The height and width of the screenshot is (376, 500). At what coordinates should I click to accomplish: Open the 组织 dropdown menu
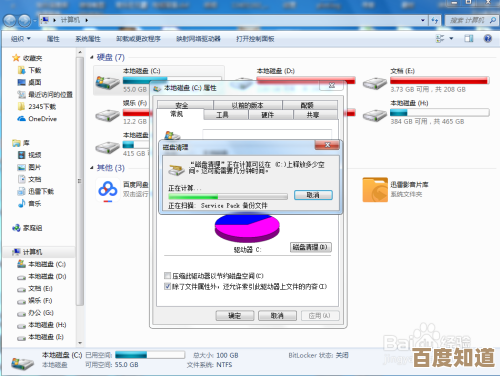click(x=20, y=39)
